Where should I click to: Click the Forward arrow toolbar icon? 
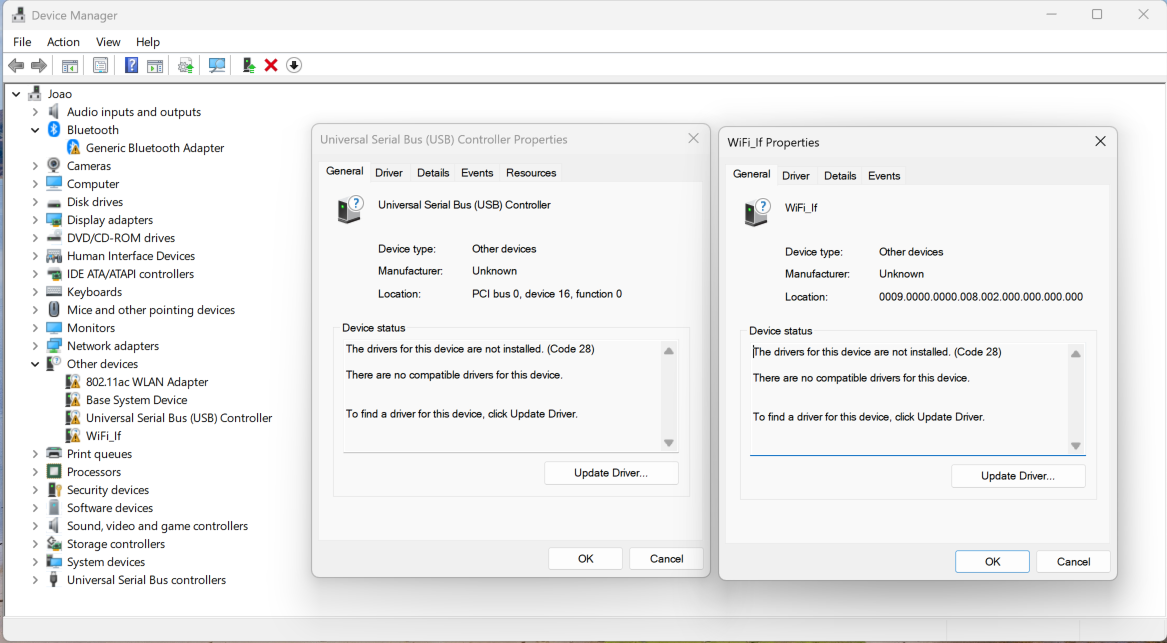(39, 65)
